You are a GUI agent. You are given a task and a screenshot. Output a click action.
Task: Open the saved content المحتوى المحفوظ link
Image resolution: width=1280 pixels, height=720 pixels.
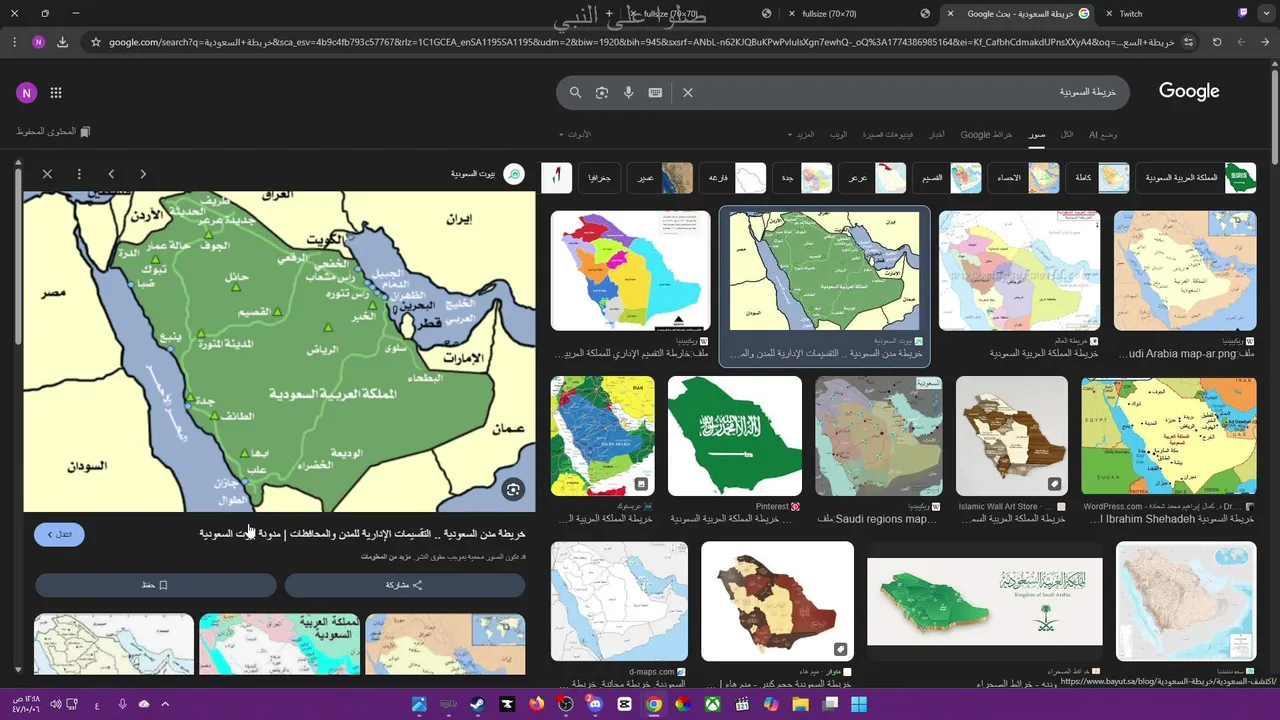pyautogui.click(x=53, y=132)
